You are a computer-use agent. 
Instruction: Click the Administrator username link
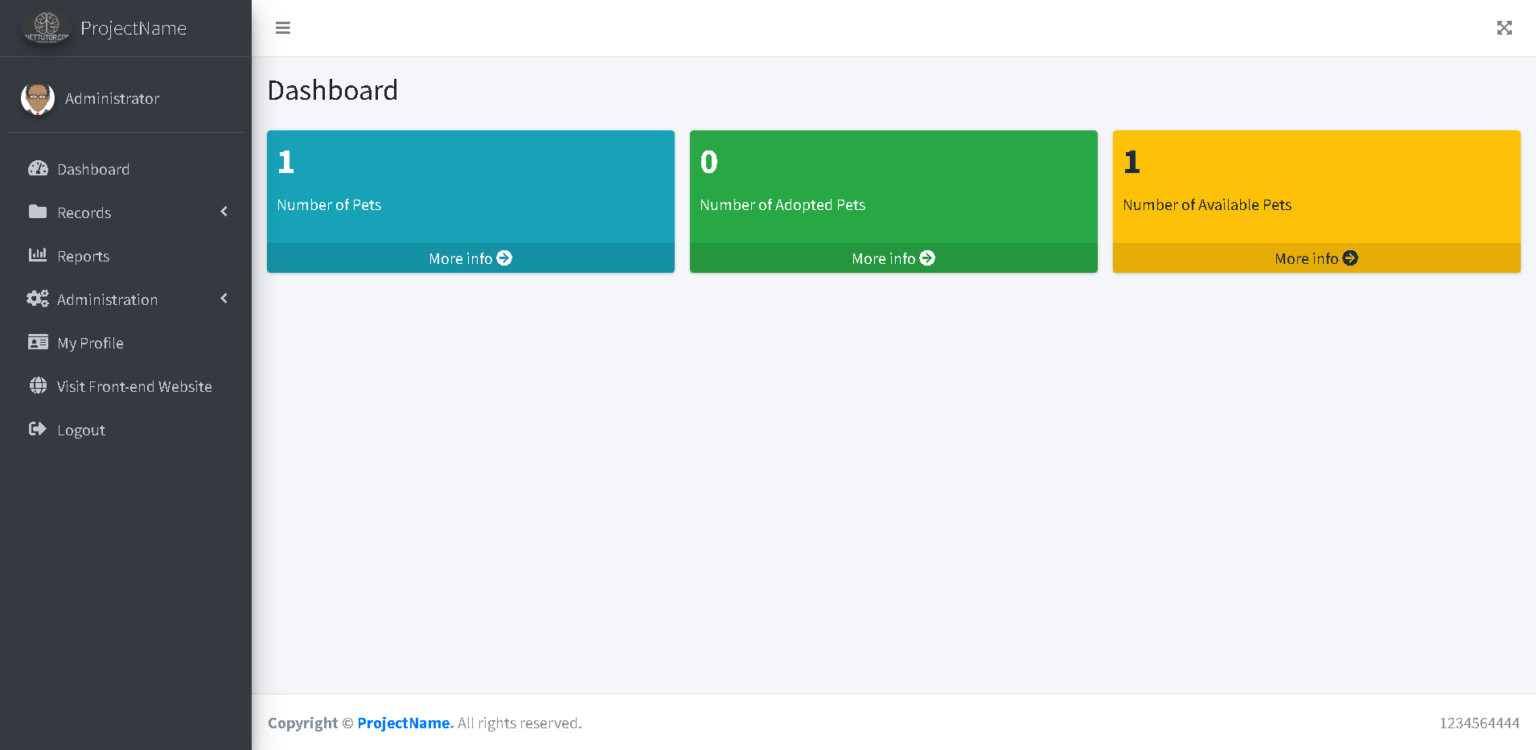point(112,98)
